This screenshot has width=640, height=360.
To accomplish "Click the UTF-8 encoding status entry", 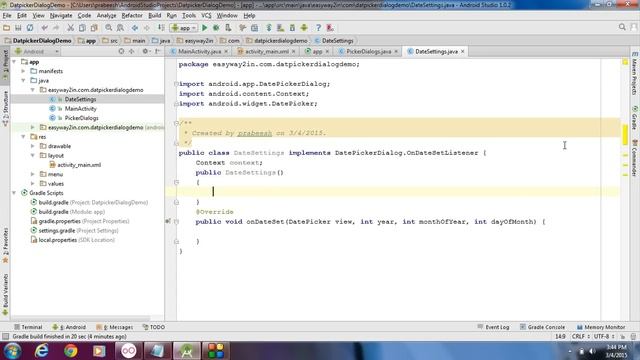I will pyautogui.click(x=604, y=336).
